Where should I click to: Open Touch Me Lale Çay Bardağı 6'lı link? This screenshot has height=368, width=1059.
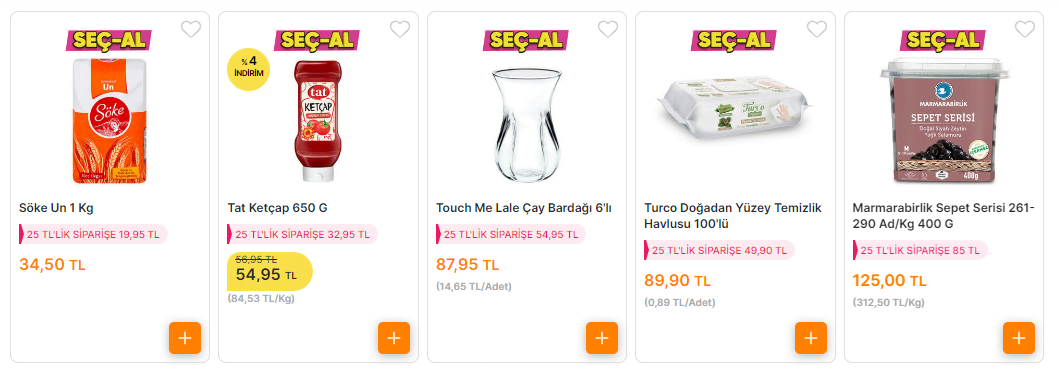524,208
